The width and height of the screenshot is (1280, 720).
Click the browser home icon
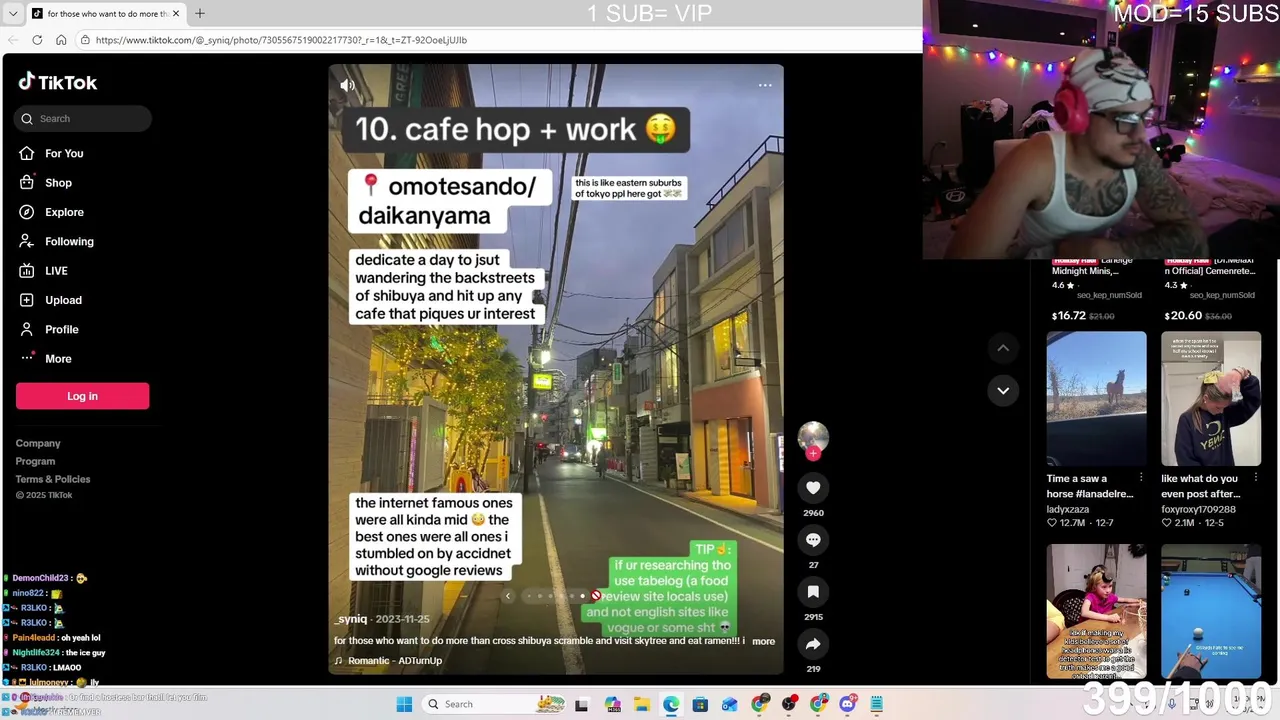tap(61, 40)
